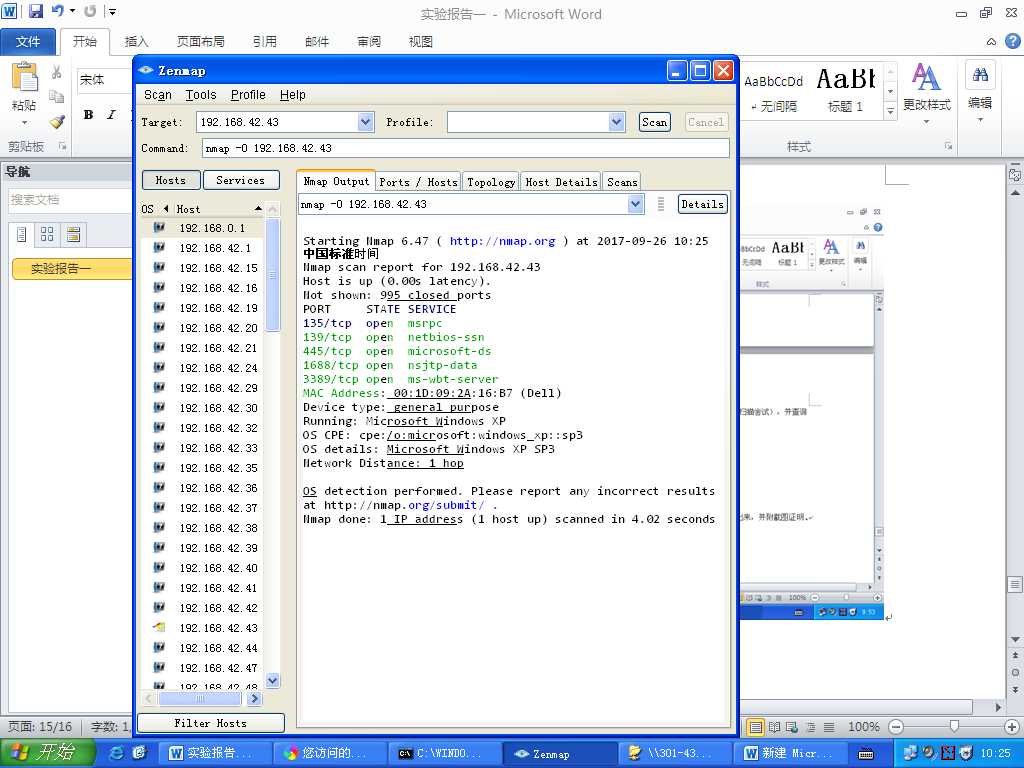The image size is (1024, 768).
Task: Select the 实验报告一 heading in navigation pane
Action: point(72,268)
